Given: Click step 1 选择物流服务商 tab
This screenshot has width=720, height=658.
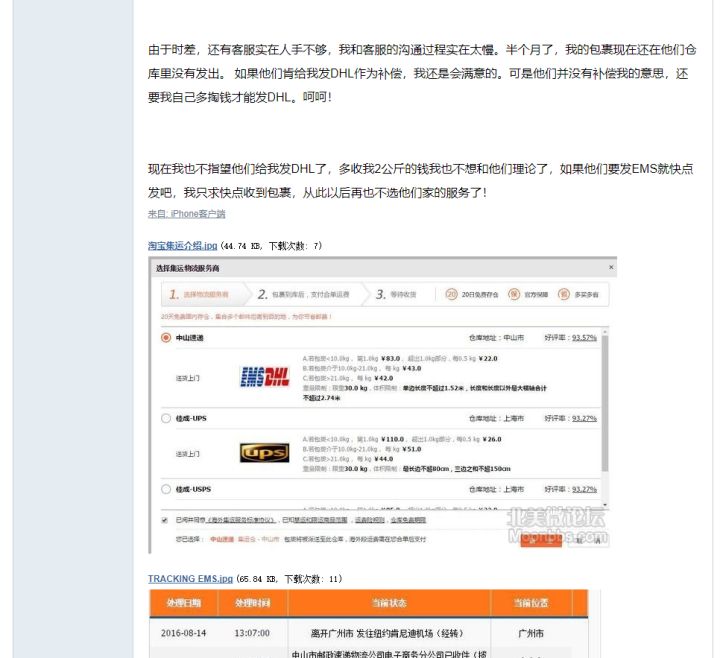Looking at the screenshot, I should [x=200, y=295].
